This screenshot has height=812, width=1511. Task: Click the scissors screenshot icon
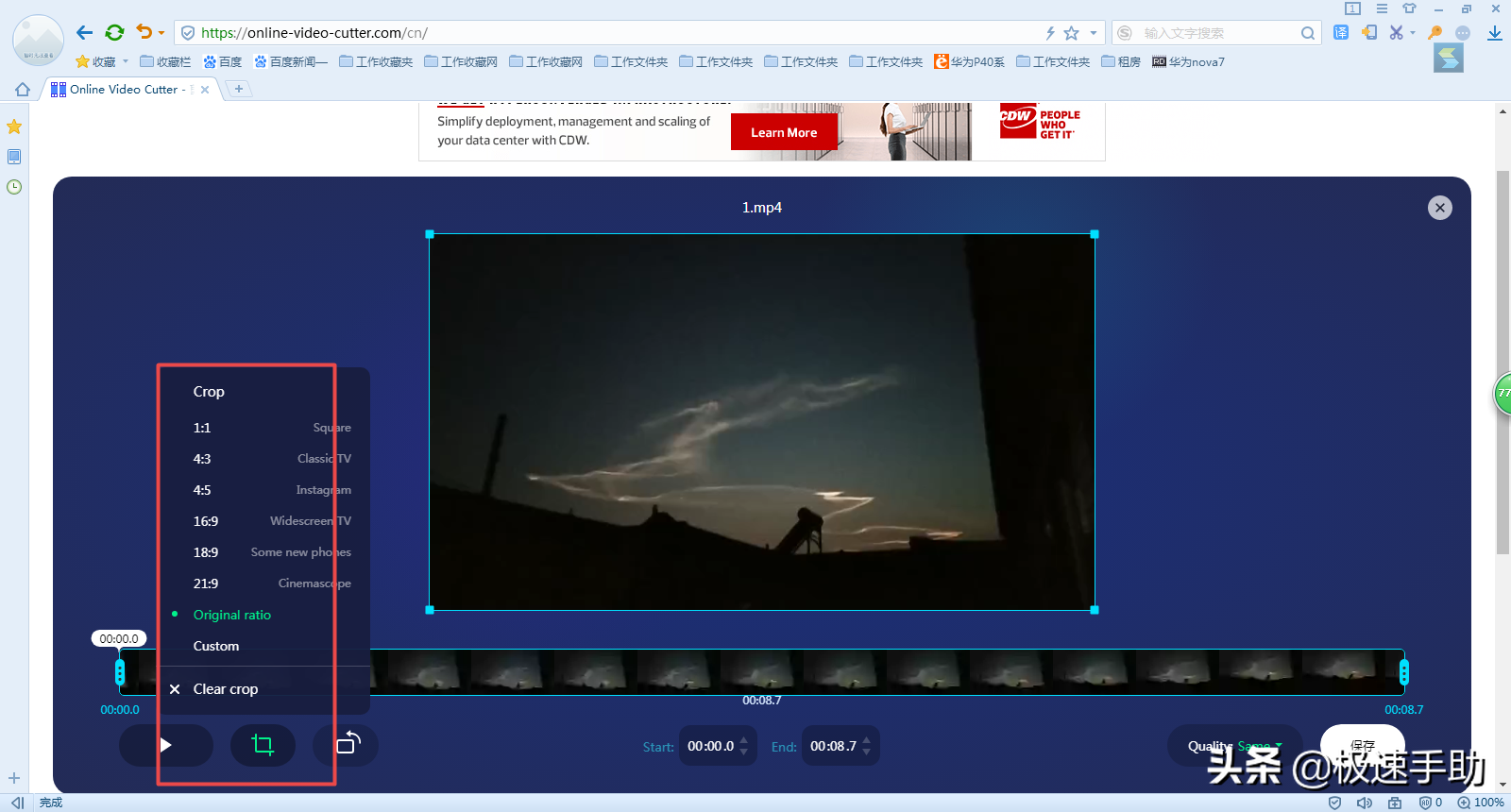(x=1397, y=32)
